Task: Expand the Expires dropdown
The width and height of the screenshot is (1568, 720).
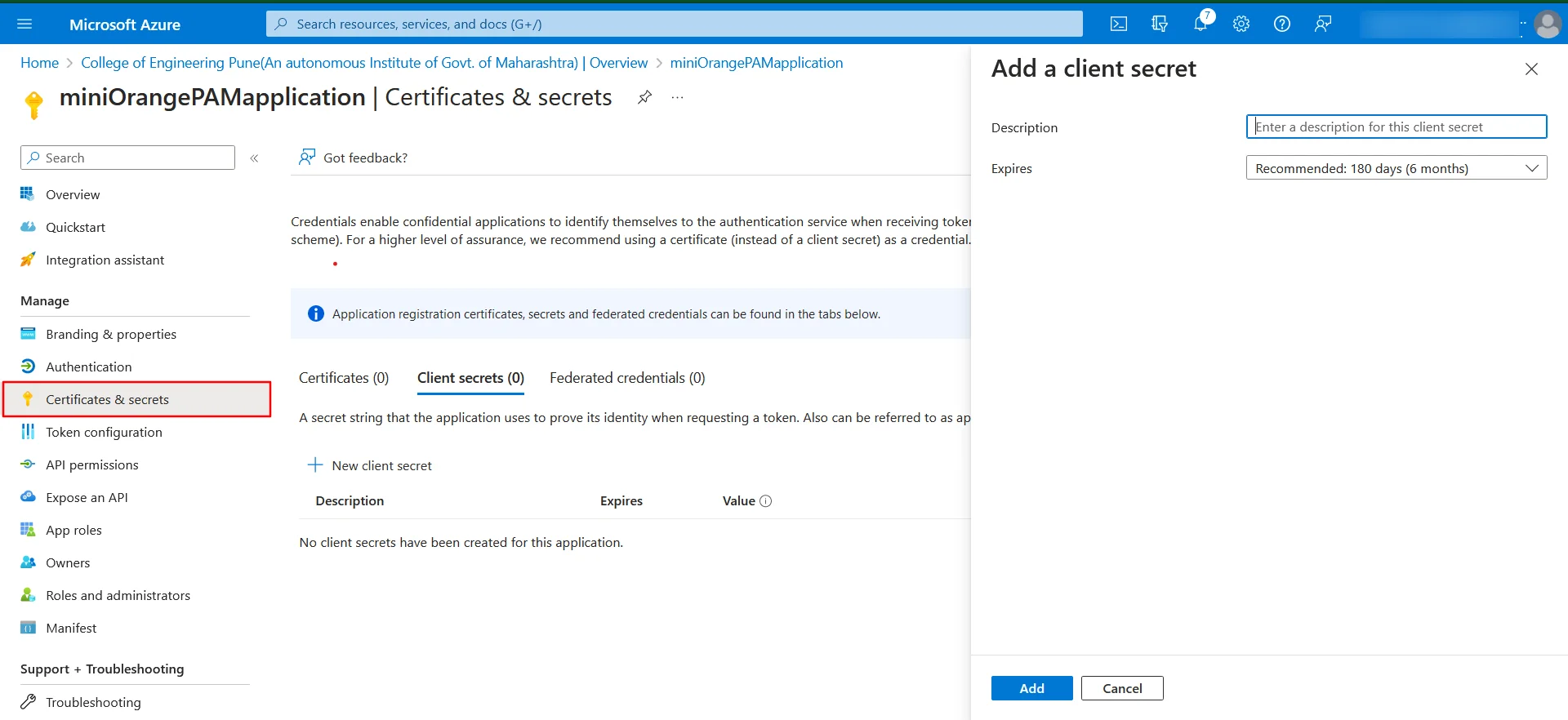Action: (1396, 168)
